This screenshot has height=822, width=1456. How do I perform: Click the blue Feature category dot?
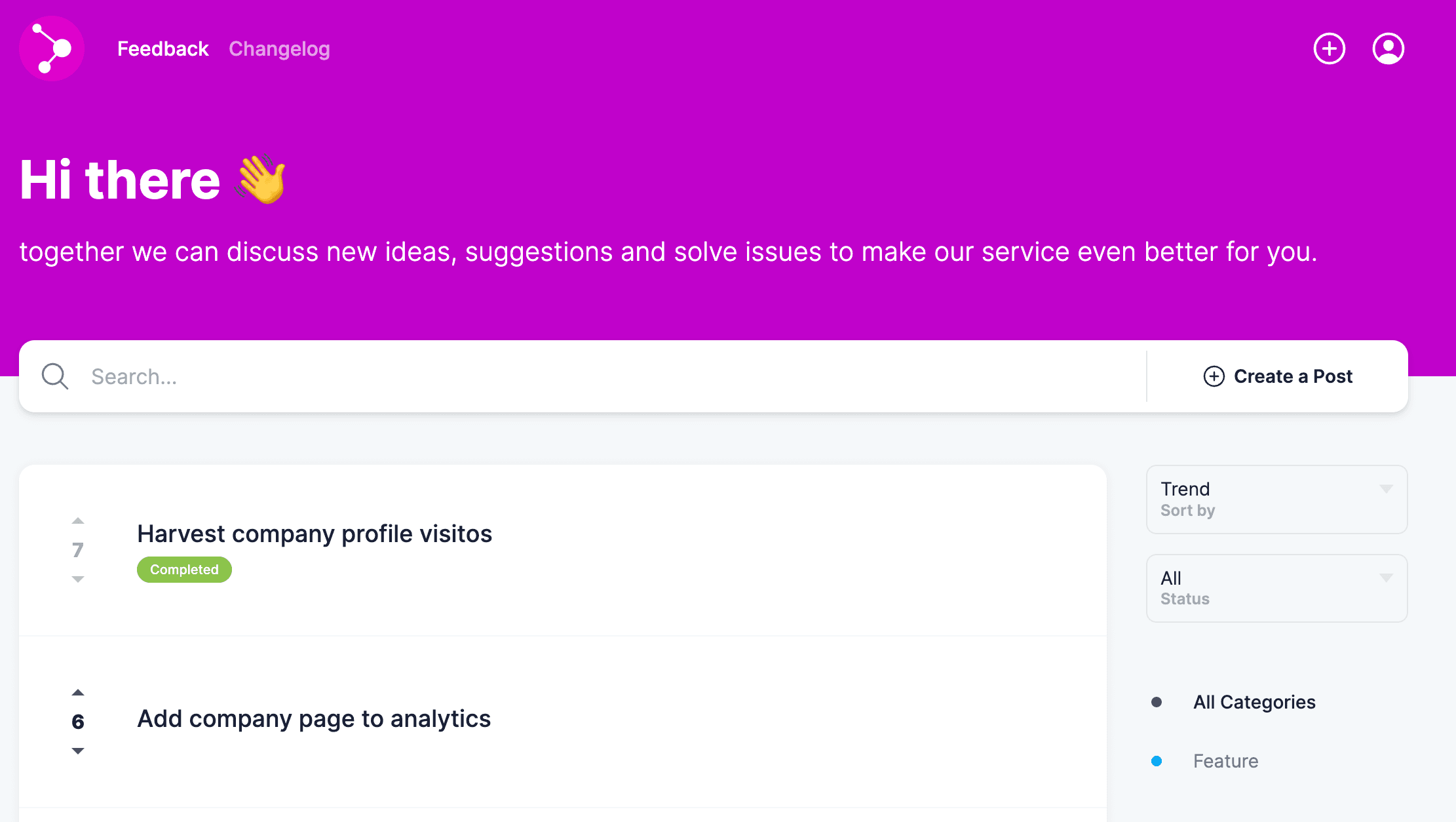[x=1157, y=761]
